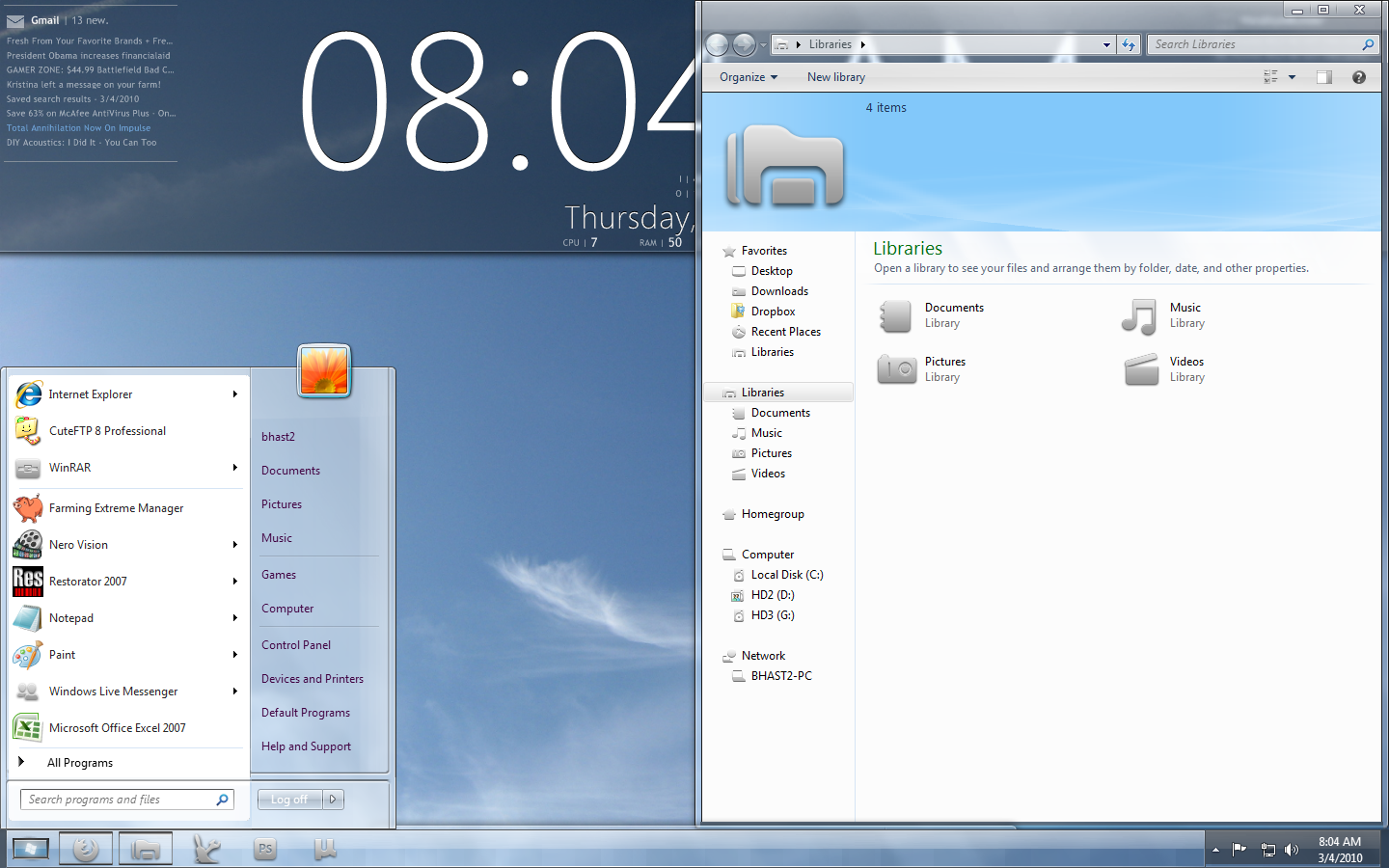Open the shutdown options arrow beside Log off
The width and height of the screenshot is (1389, 868).
(333, 800)
